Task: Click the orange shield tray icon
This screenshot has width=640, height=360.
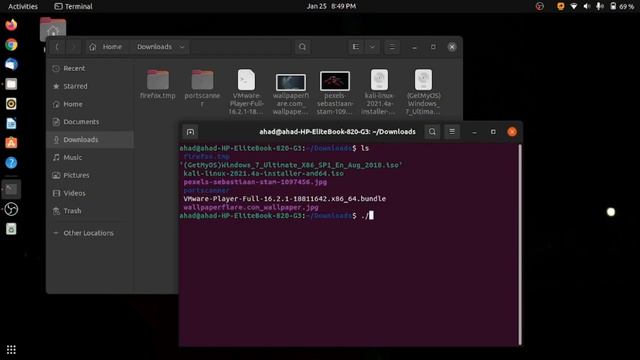Action: click(x=560, y=6)
